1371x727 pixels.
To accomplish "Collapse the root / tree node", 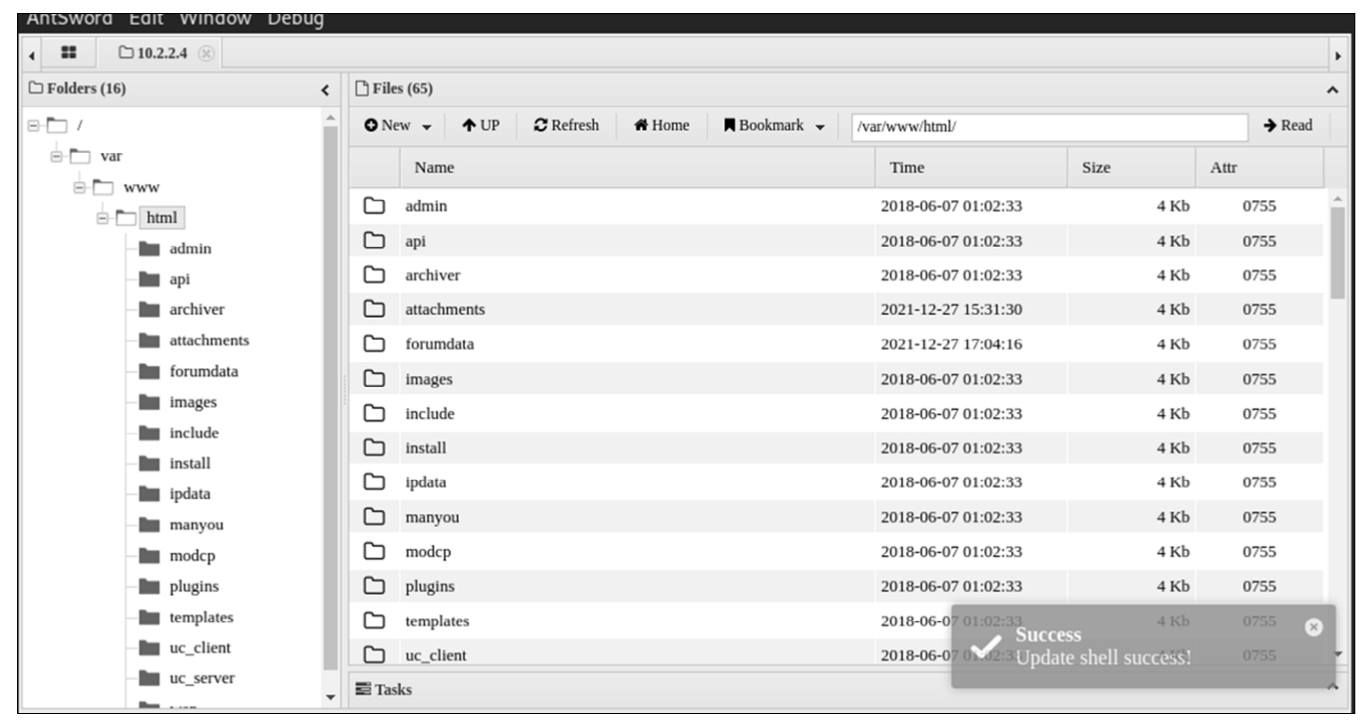I will tap(32, 126).
